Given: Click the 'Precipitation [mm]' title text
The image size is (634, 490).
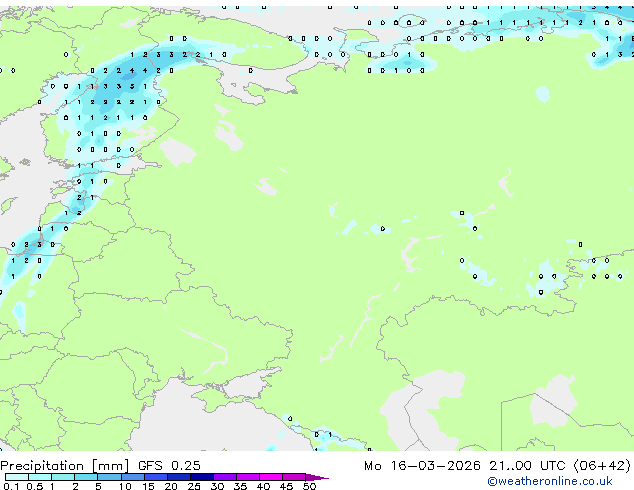Looking at the screenshot, I should tap(65, 466).
